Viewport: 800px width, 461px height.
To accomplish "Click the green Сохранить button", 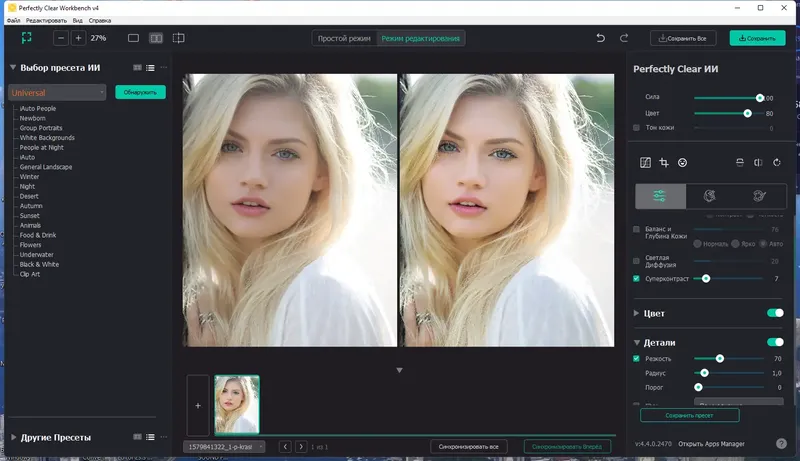I will [x=757, y=38].
